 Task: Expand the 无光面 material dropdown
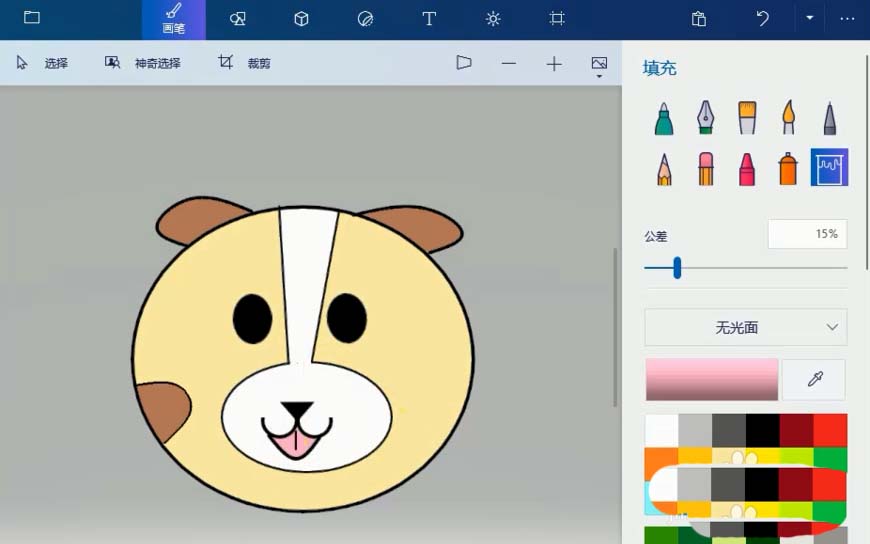pyautogui.click(x=746, y=328)
